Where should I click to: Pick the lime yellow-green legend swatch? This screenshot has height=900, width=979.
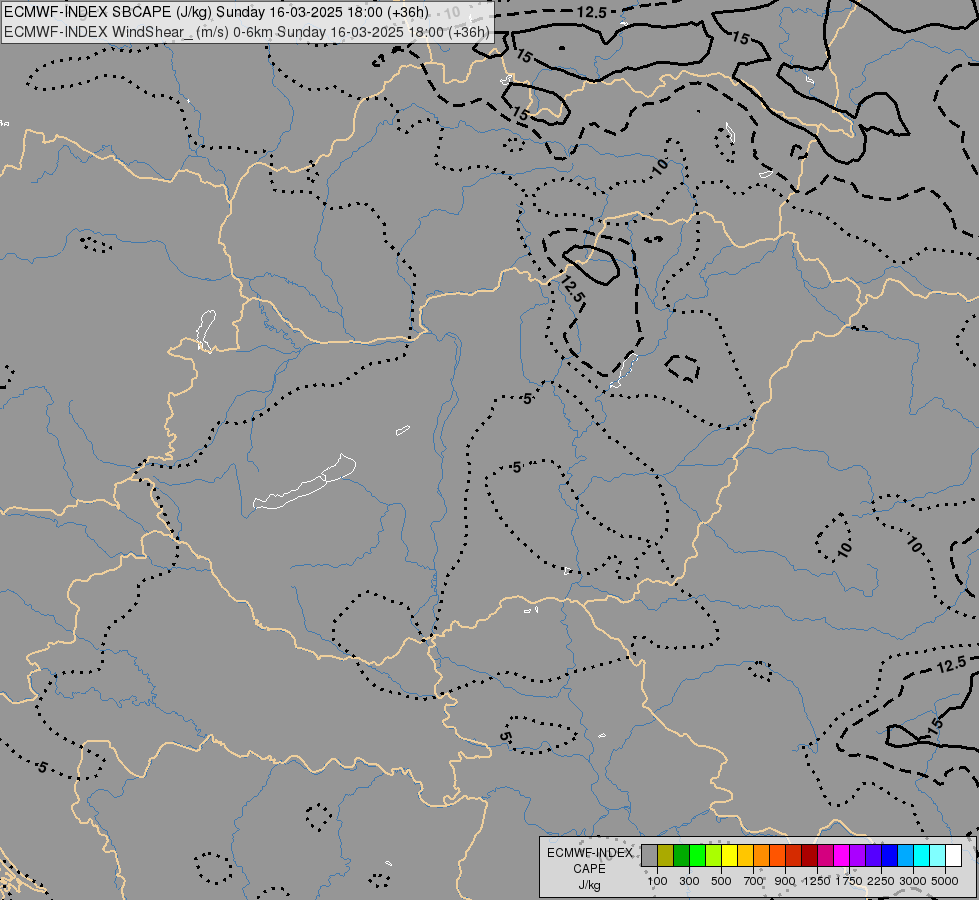coord(714,855)
